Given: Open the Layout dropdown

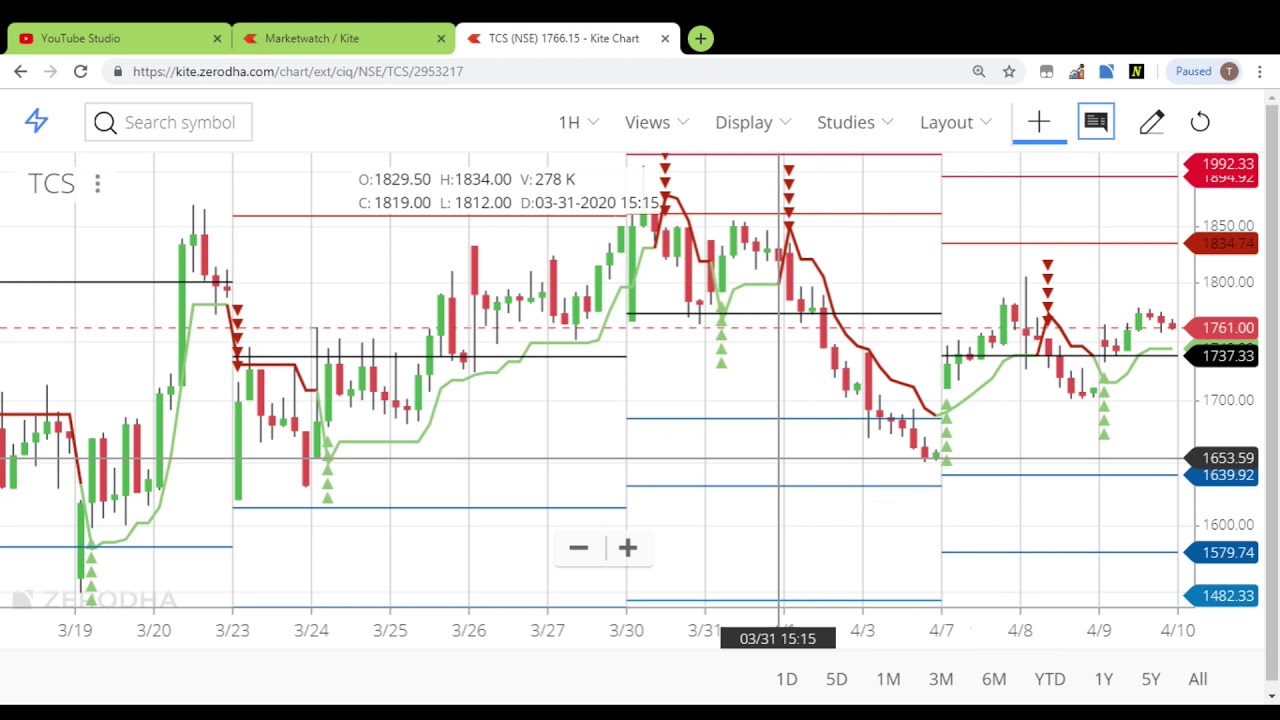Looking at the screenshot, I should click(955, 122).
